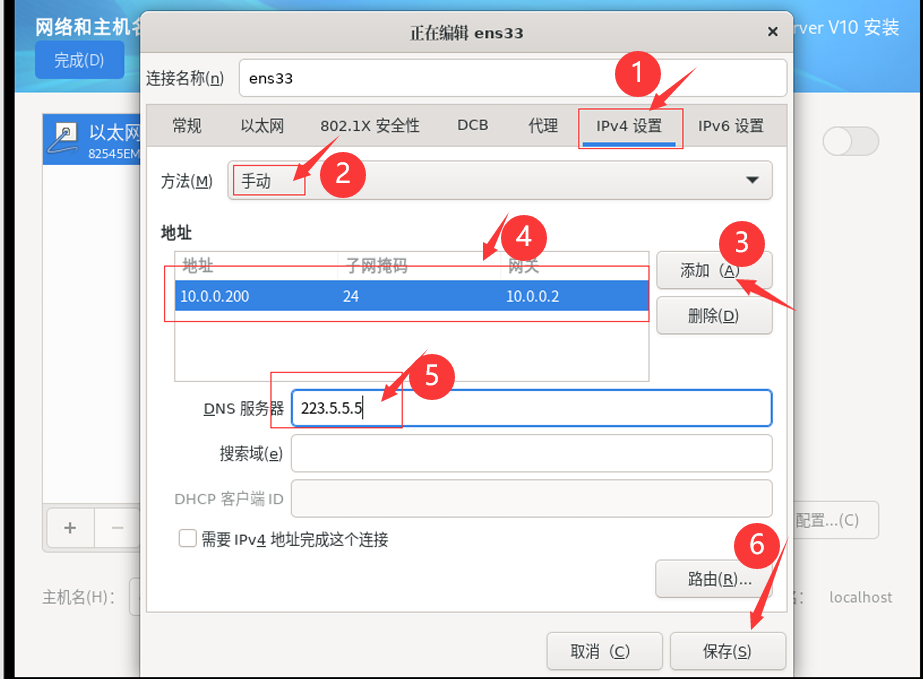
Task: Click the 保存 save button
Action: 728,651
